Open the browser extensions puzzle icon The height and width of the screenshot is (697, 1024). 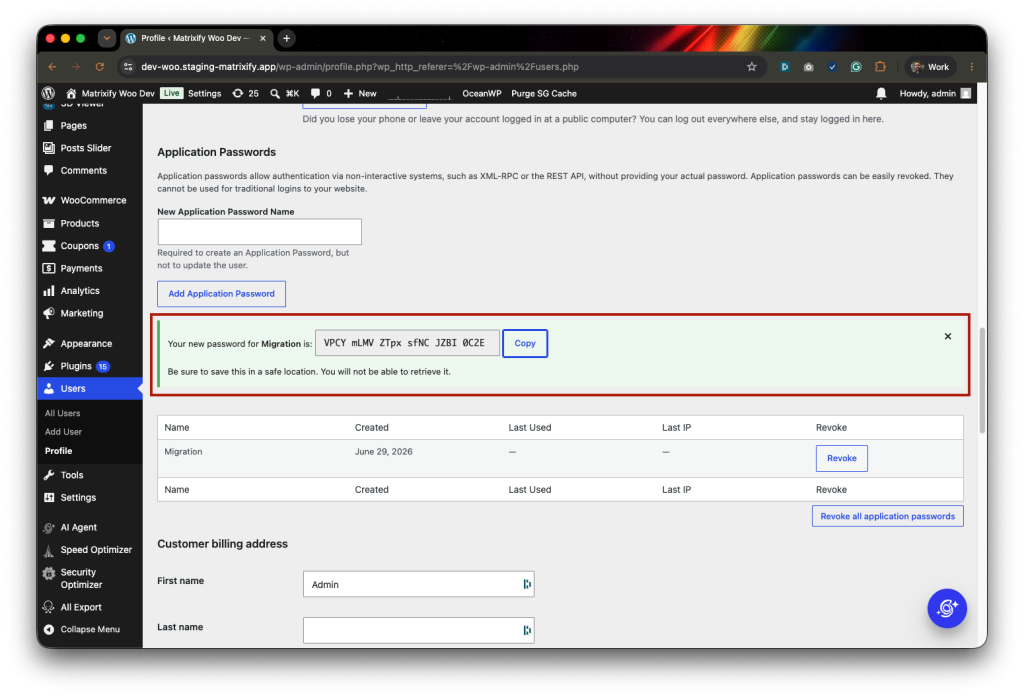pyautogui.click(x=880, y=67)
